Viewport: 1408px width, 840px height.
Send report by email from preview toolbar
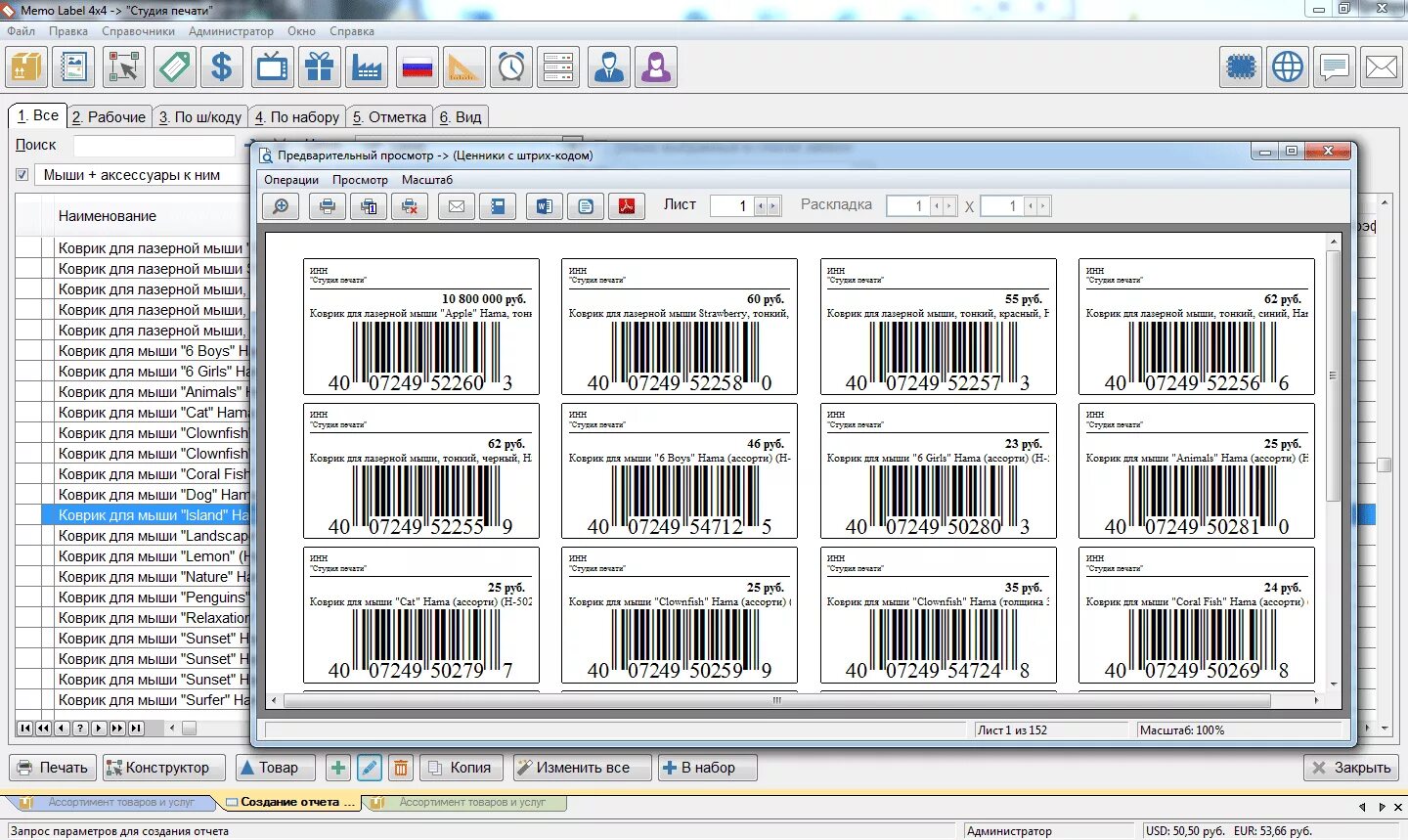click(x=457, y=206)
